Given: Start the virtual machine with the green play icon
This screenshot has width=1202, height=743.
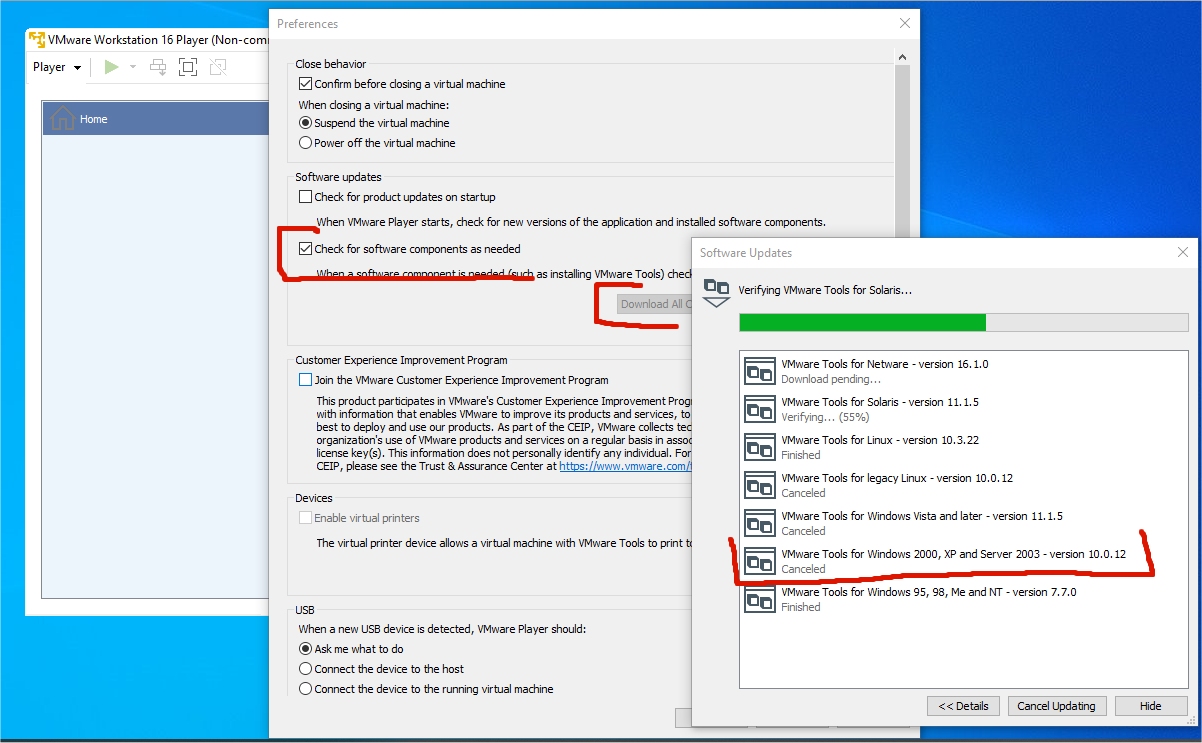Looking at the screenshot, I should pyautogui.click(x=111, y=67).
